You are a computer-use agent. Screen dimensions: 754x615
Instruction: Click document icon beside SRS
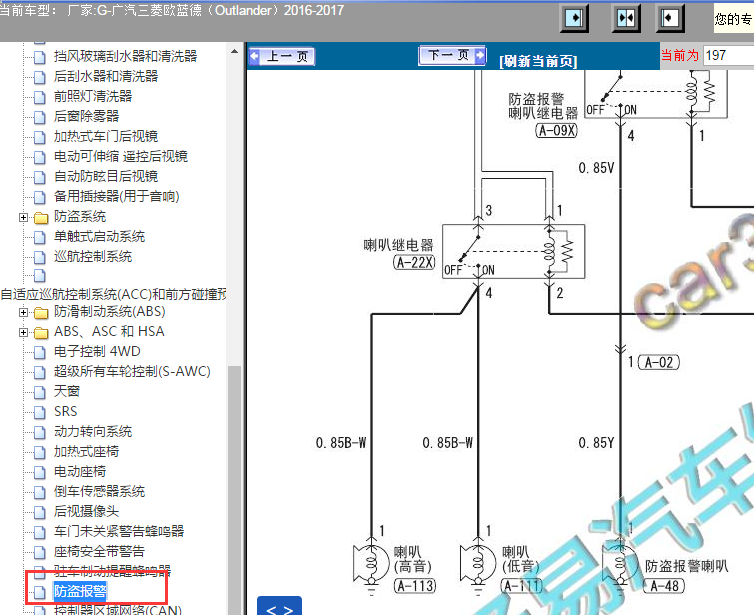click(x=40, y=412)
